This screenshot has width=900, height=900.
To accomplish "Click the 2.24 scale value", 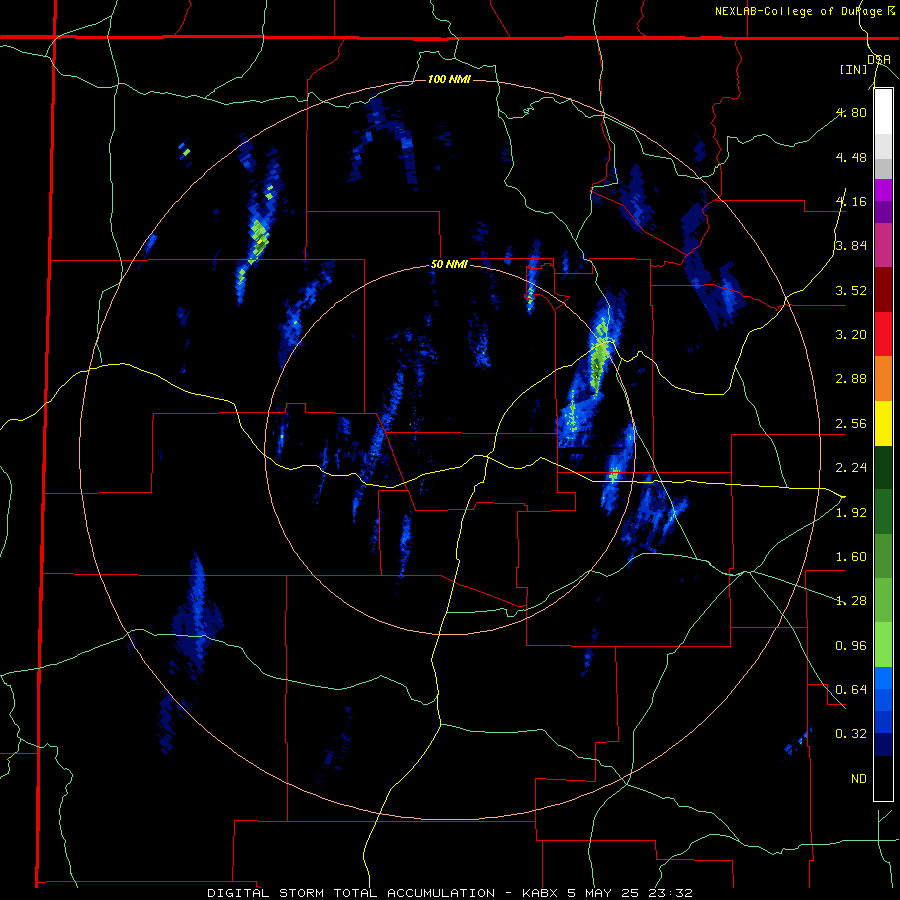I will tap(851, 468).
